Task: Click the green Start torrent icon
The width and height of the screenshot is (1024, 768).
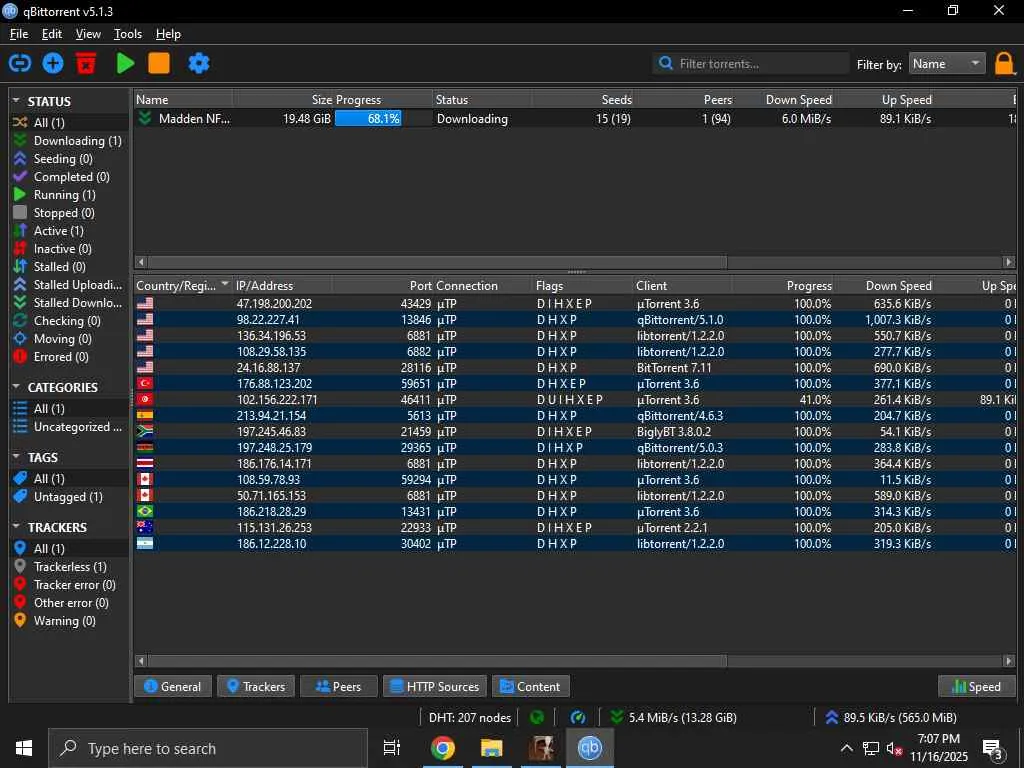Action: (125, 63)
